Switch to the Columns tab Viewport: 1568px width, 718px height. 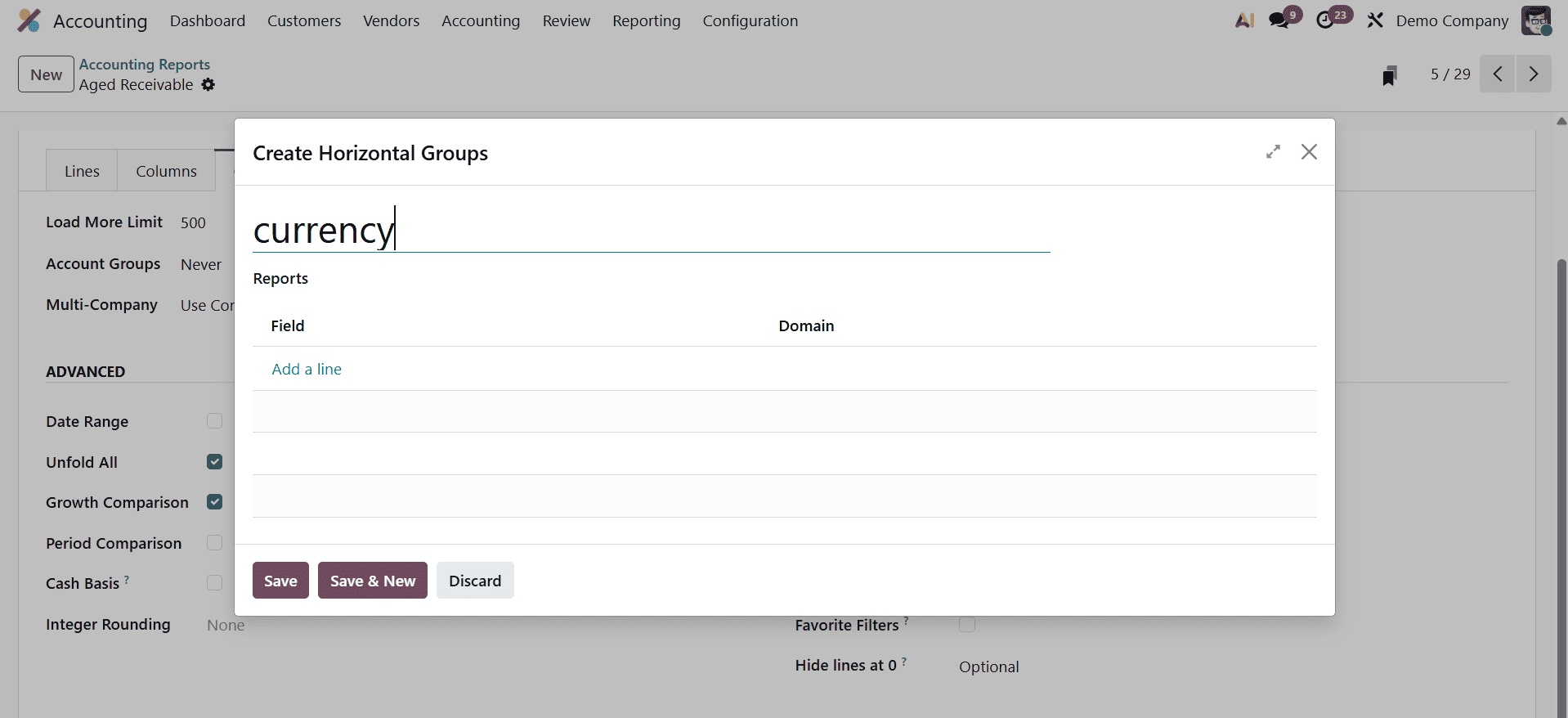click(166, 172)
